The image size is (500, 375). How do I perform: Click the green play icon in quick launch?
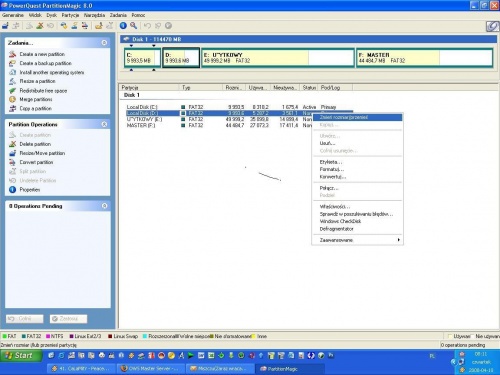click(x=191, y=356)
